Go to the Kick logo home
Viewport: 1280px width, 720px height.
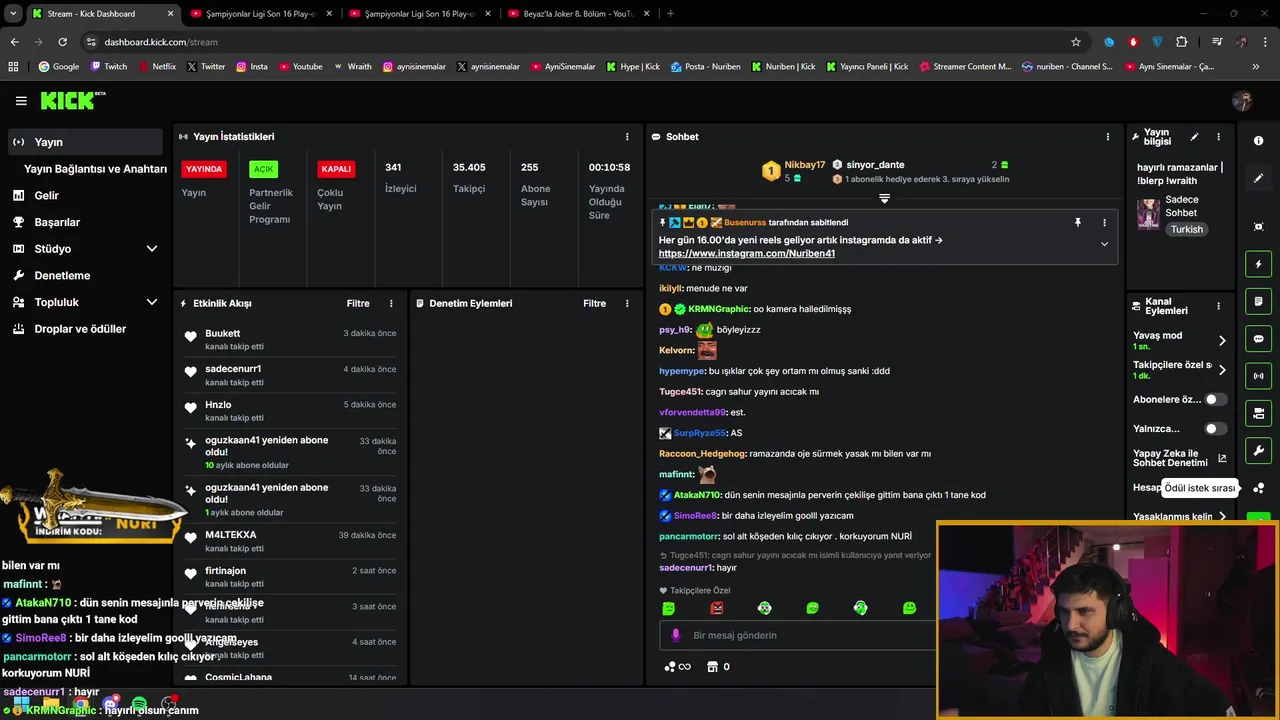pos(72,100)
